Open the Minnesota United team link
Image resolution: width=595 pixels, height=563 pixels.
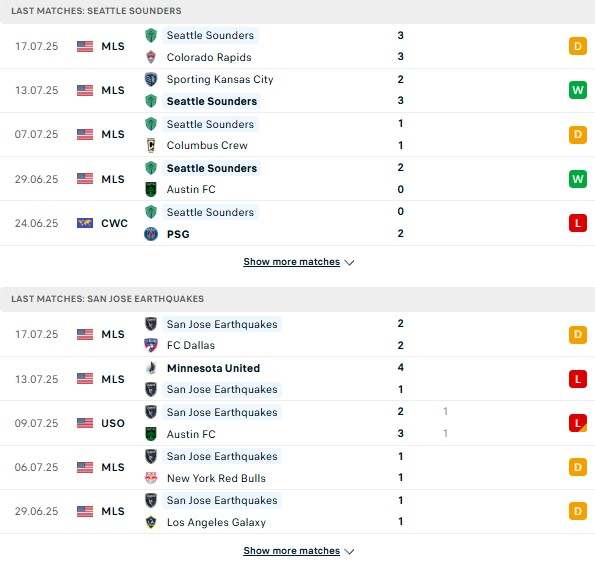point(213,368)
